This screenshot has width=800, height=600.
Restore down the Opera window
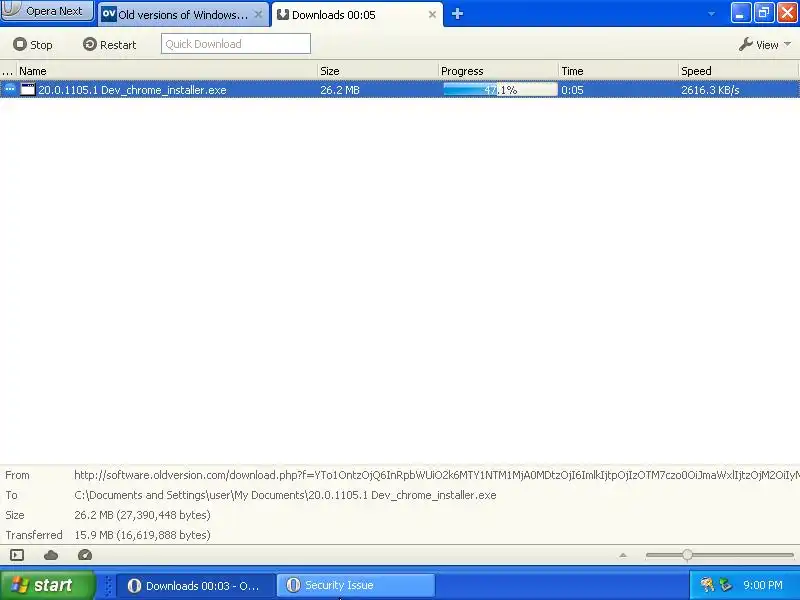coord(764,13)
